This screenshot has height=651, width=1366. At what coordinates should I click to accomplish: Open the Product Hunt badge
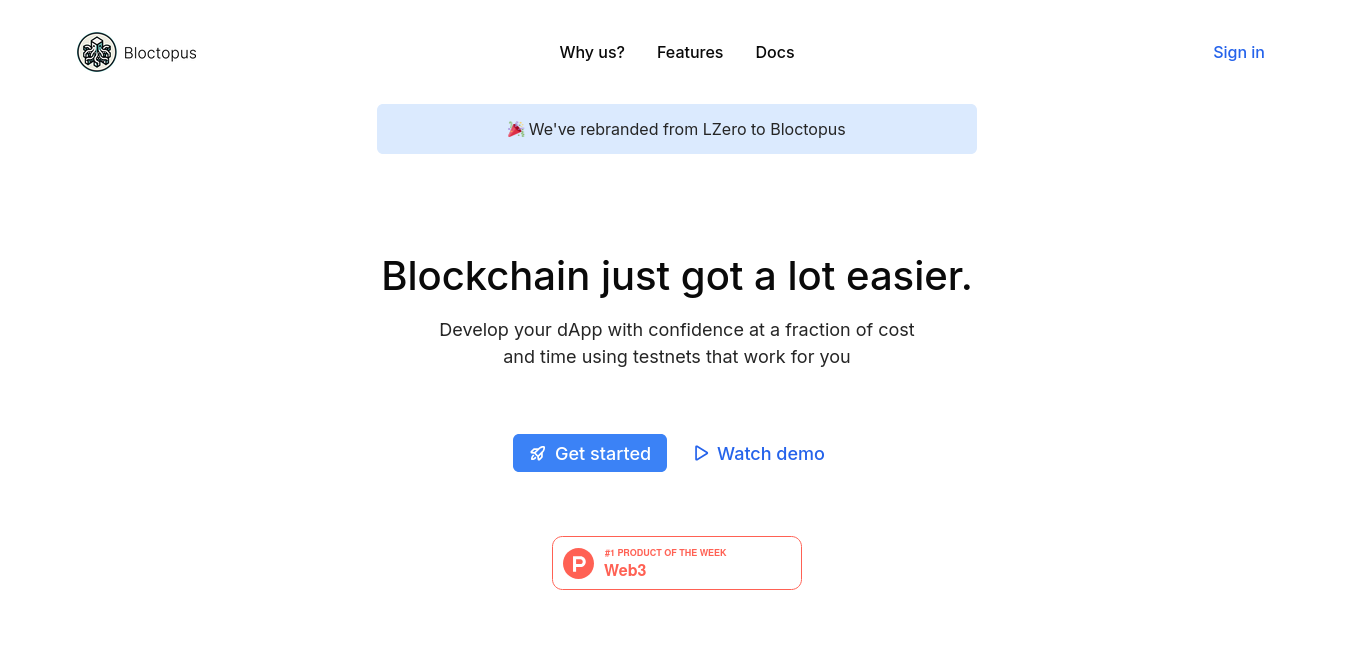[x=677, y=563]
